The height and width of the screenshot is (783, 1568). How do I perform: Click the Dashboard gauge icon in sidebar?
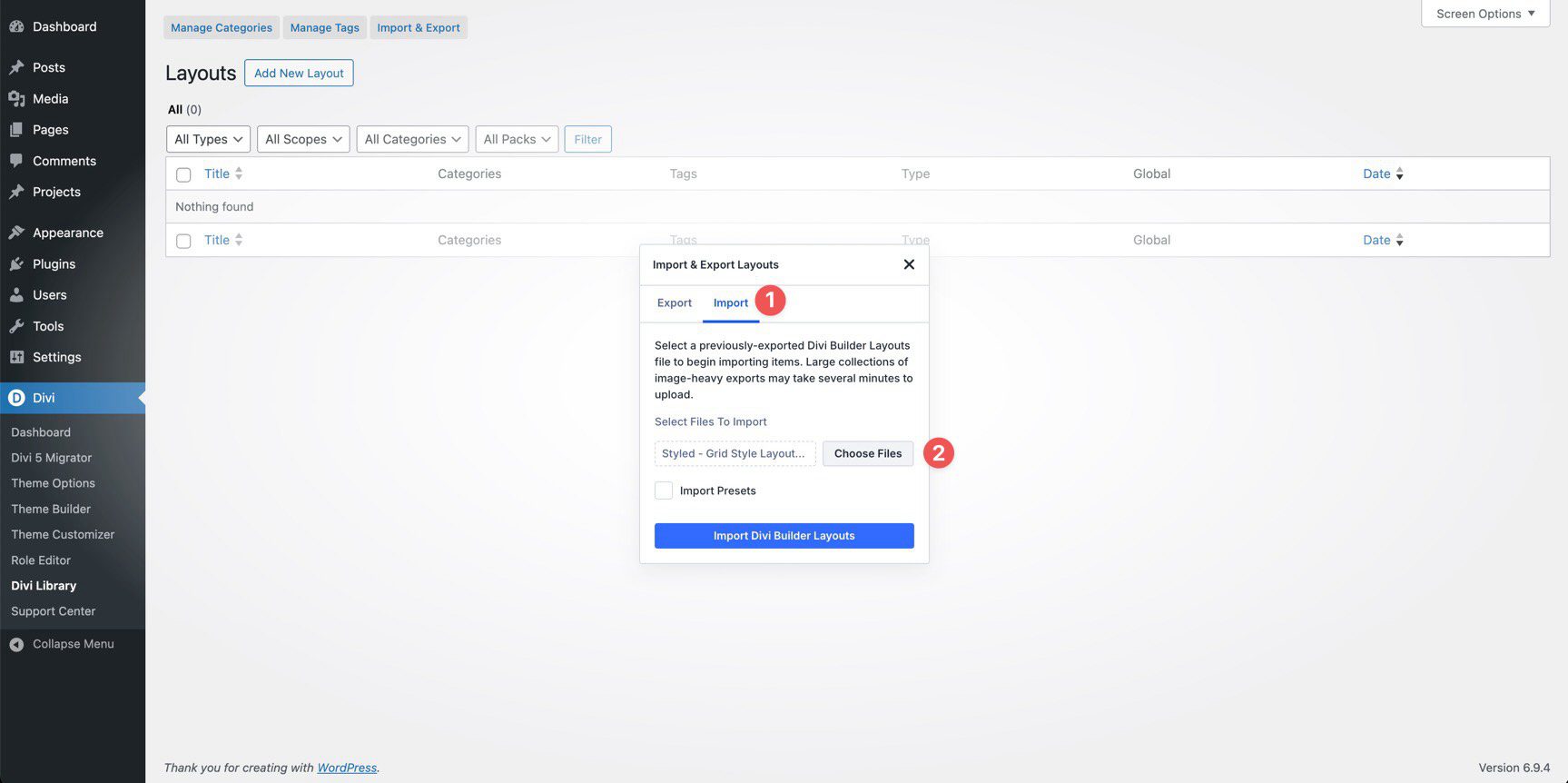(x=16, y=26)
